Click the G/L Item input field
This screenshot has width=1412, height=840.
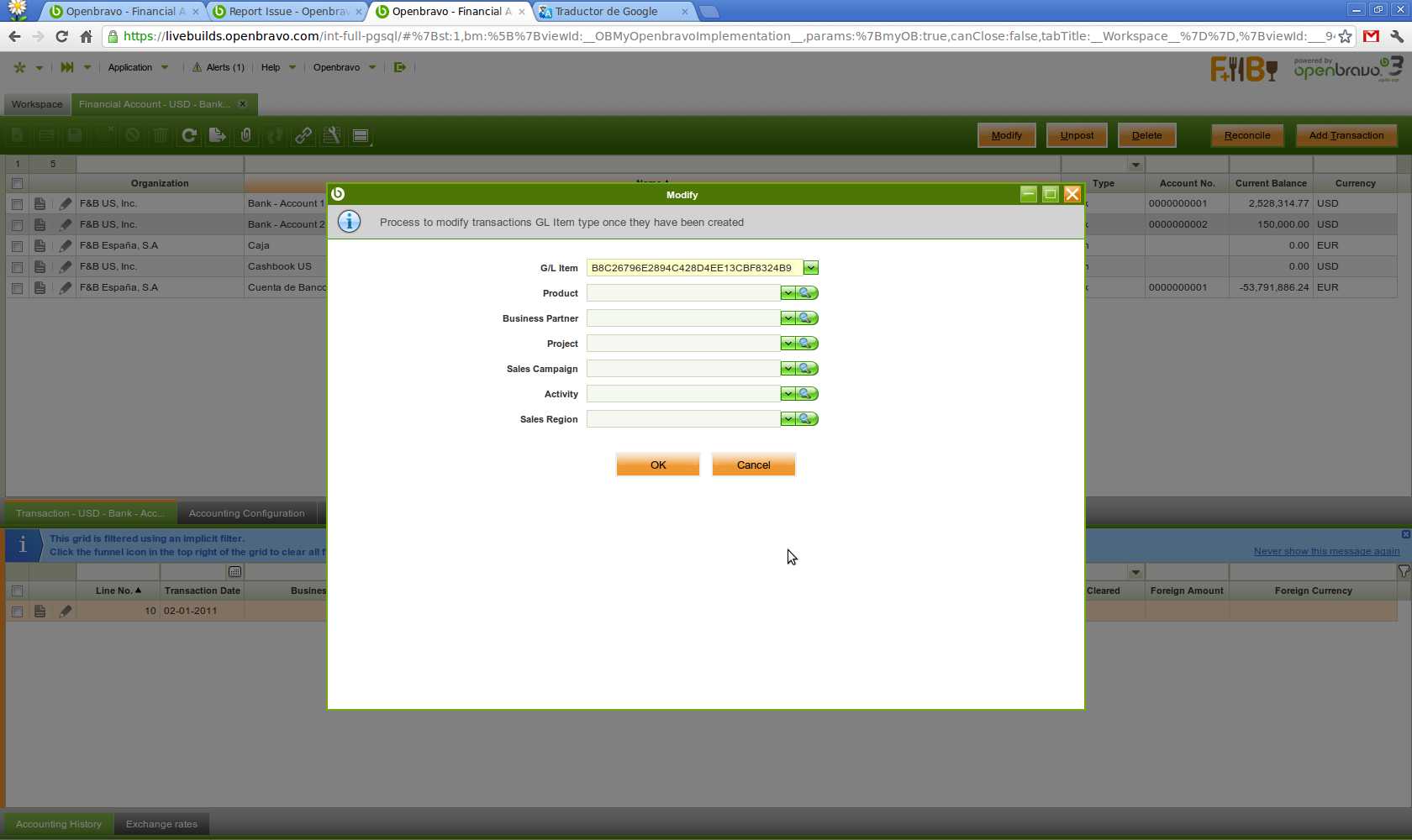coord(695,268)
